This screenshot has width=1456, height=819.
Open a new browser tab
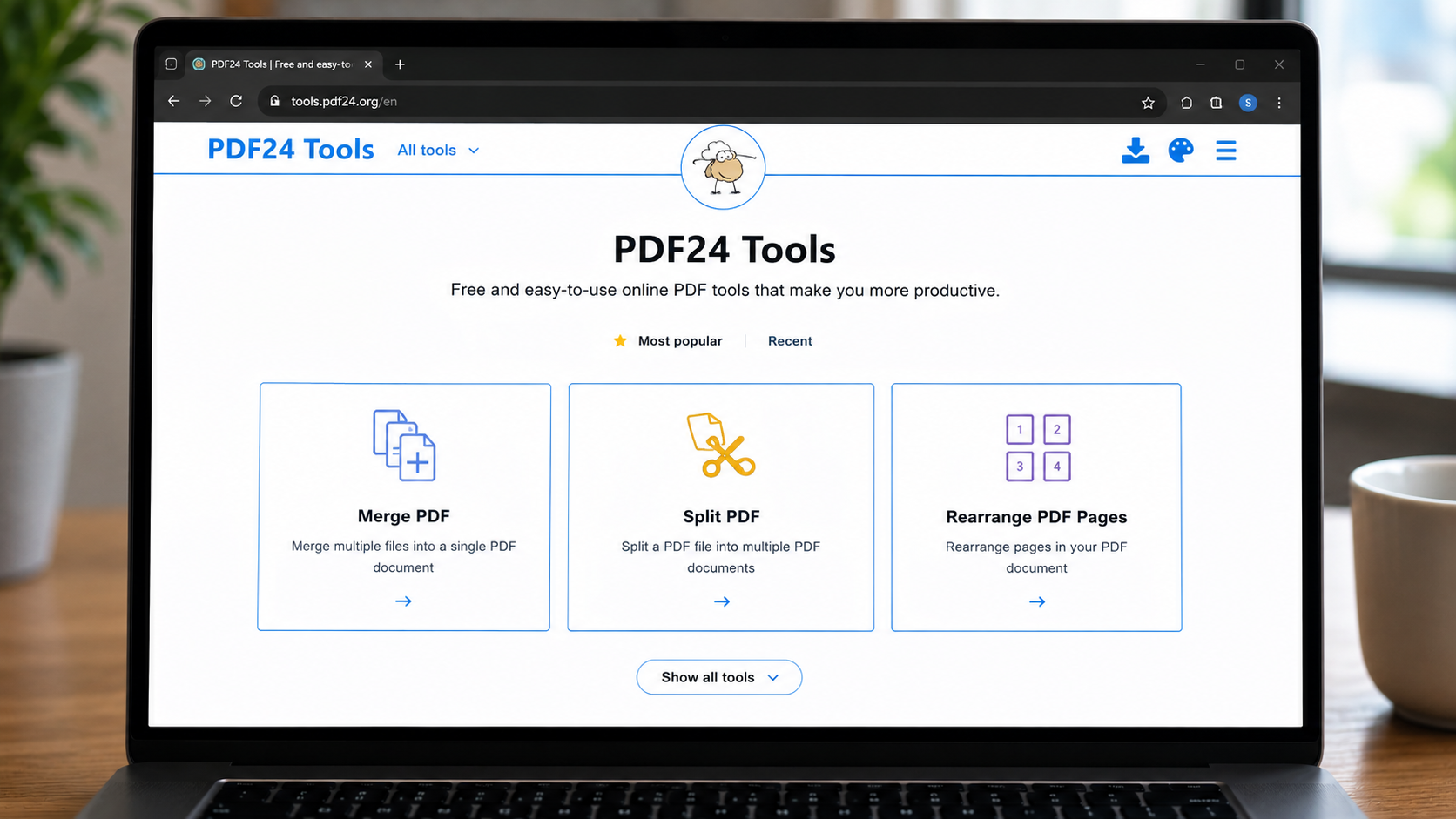coord(400,64)
